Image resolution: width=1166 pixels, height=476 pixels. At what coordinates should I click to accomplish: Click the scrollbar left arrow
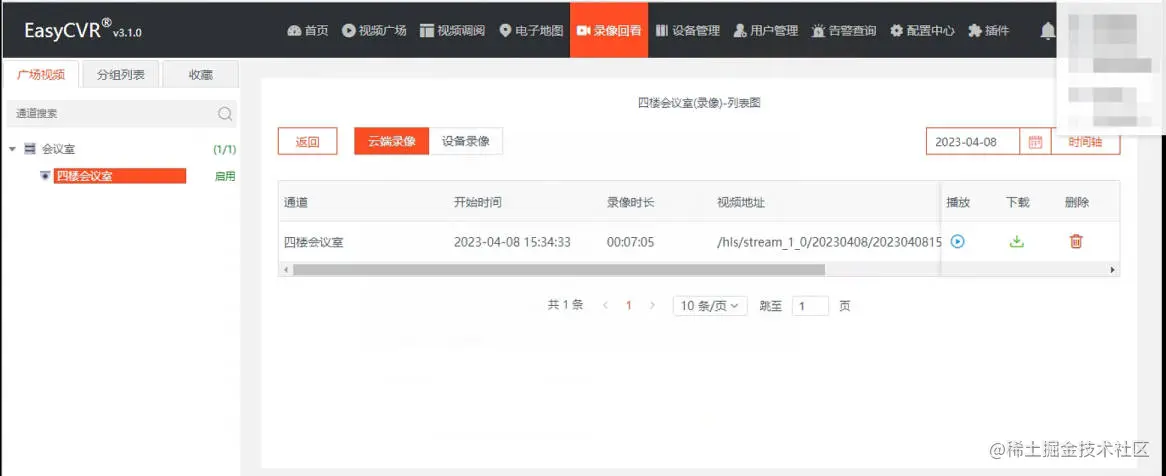tap(286, 270)
